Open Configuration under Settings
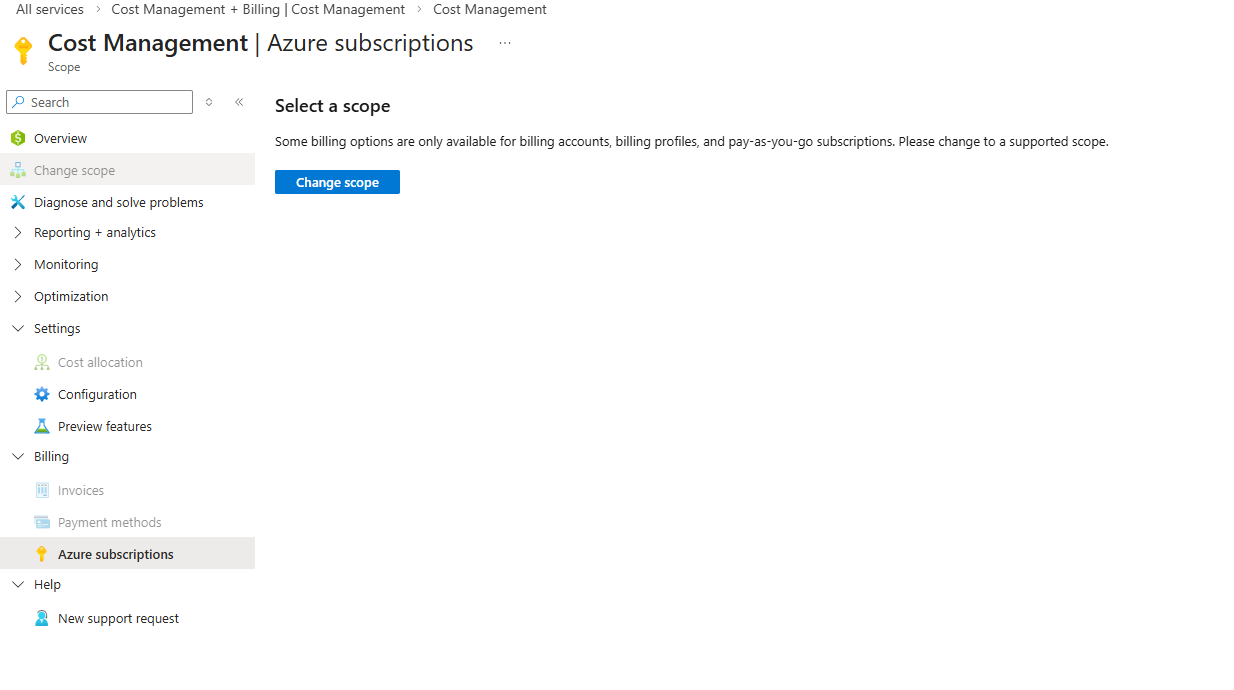 [x=127, y=394]
